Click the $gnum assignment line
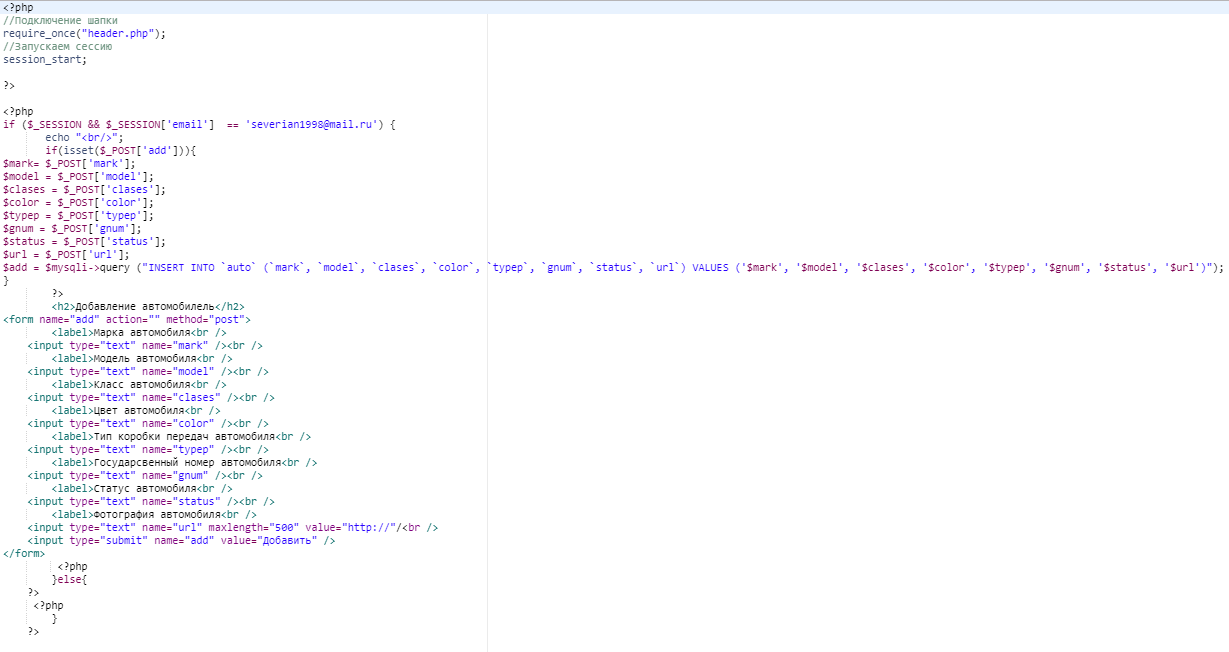 click(x=72, y=228)
